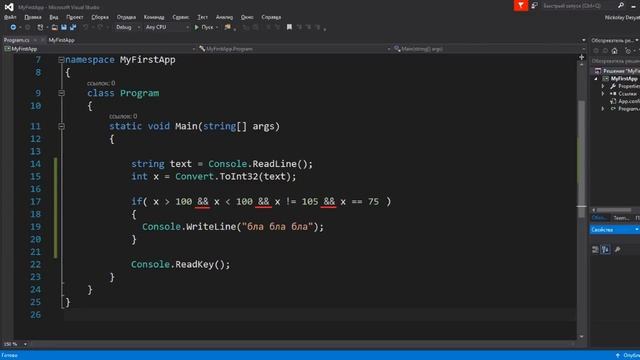Expand the Ссылки node in Solution Explorer
640x360 pixels.
coord(603,93)
